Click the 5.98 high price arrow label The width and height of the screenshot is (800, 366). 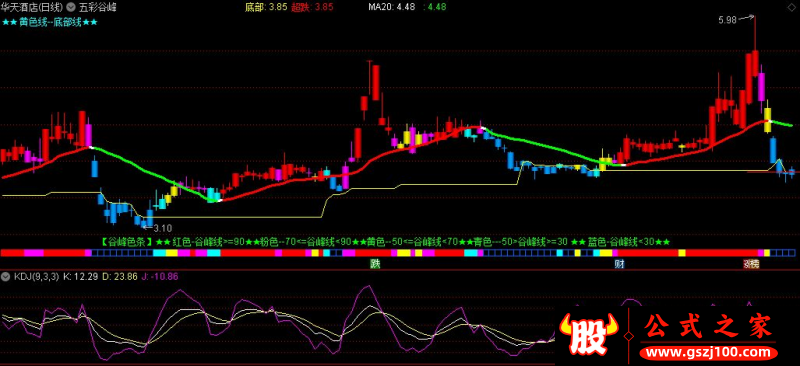pyautogui.click(x=735, y=19)
